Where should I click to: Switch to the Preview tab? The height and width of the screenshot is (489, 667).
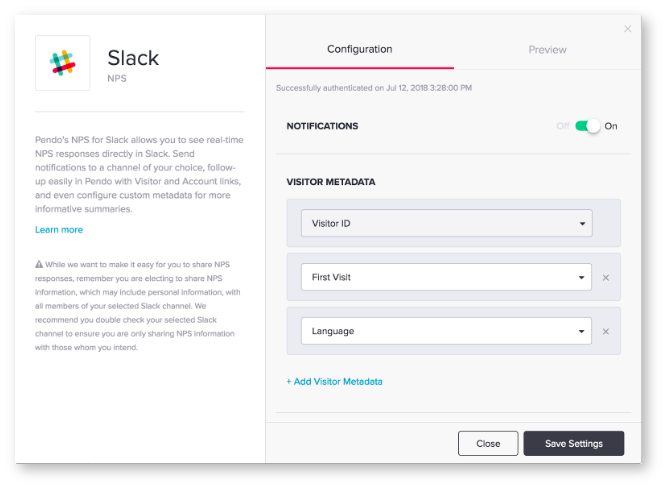tap(547, 50)
